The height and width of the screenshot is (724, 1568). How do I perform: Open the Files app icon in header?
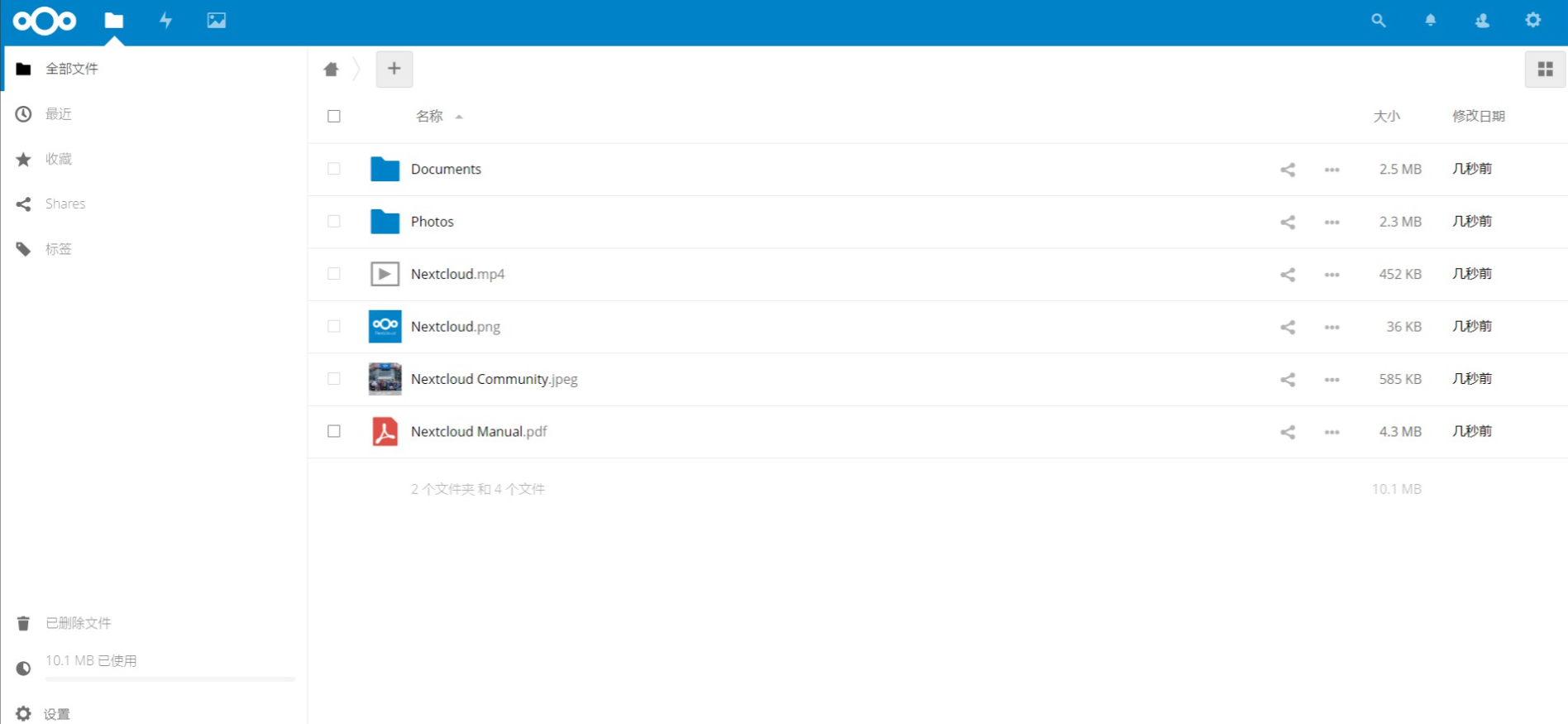(114, 21)
